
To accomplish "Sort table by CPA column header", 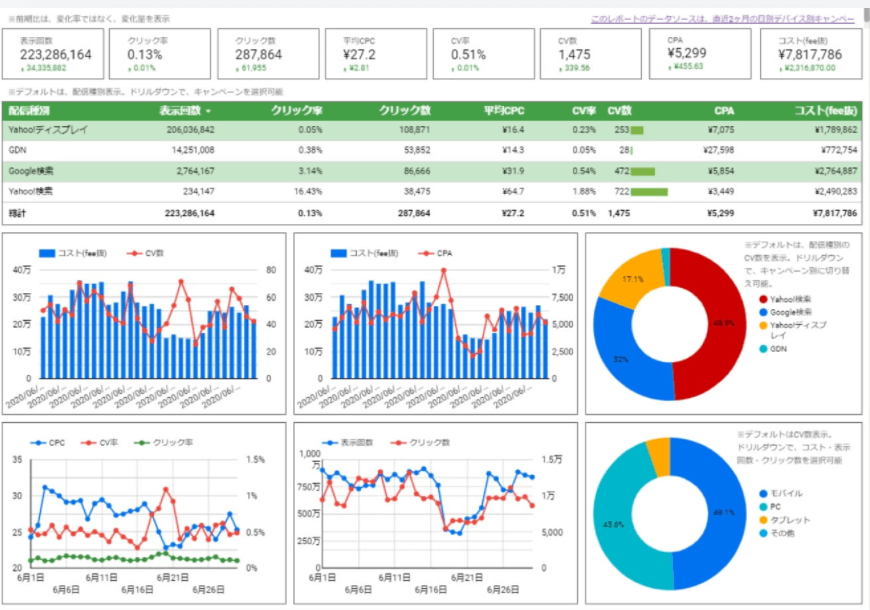I will pos(724,111).
